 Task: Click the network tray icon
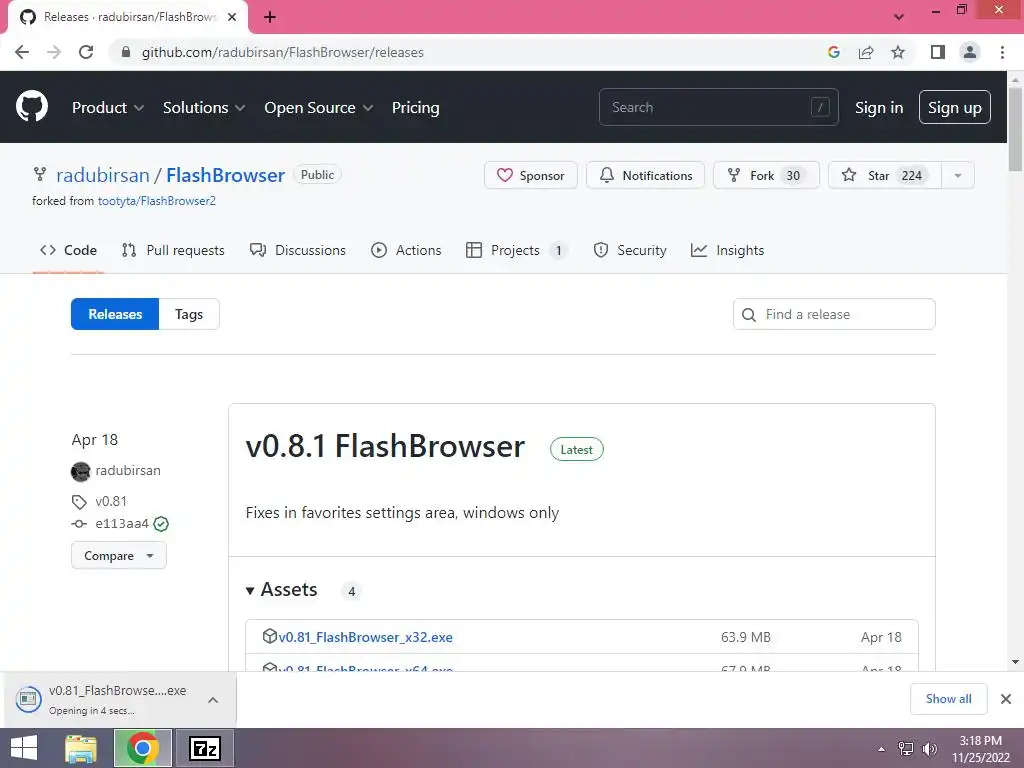coord(905,749)
